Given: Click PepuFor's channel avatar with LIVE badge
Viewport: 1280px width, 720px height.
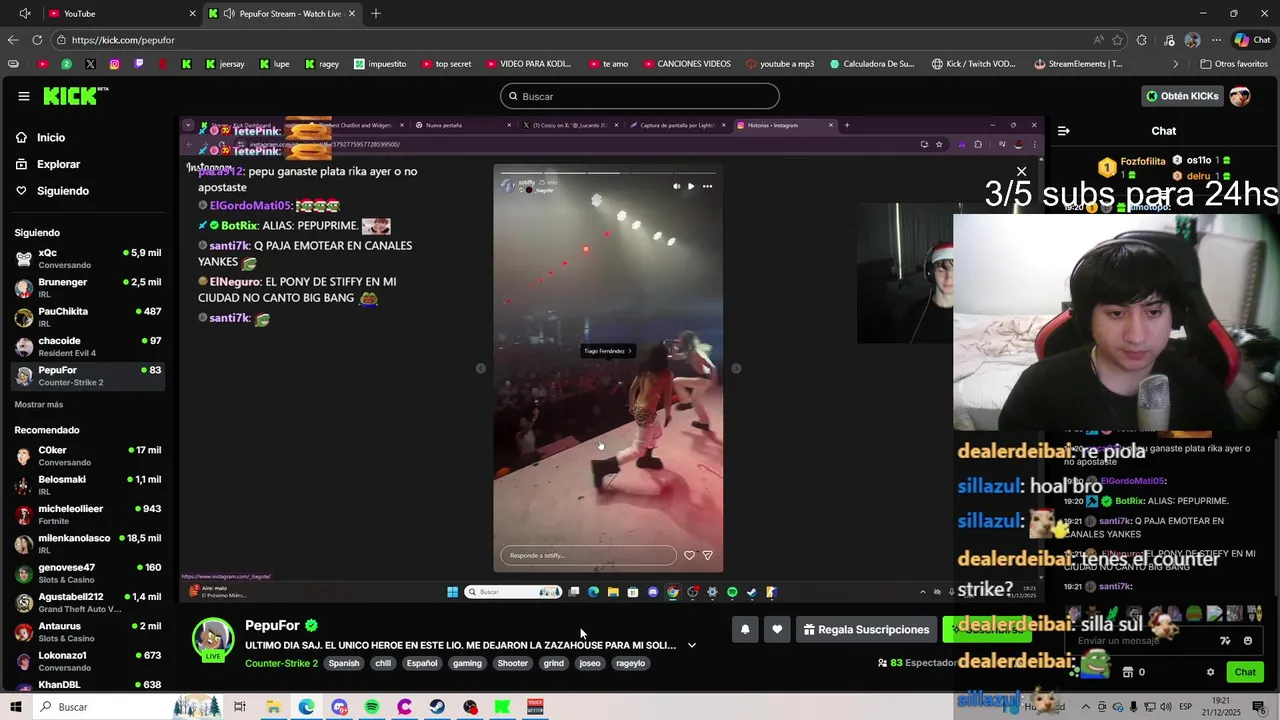Looking at the screenshot, I should 213,640.
